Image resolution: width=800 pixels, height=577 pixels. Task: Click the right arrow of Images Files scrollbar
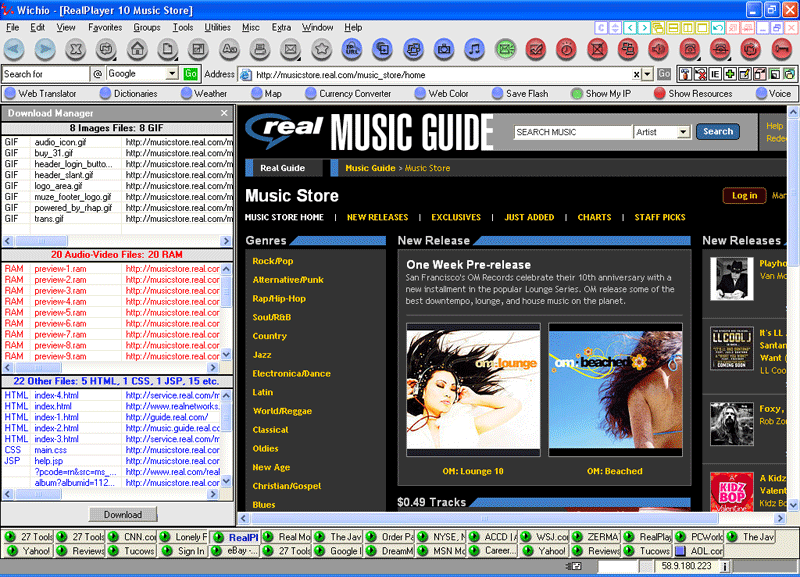226,241
